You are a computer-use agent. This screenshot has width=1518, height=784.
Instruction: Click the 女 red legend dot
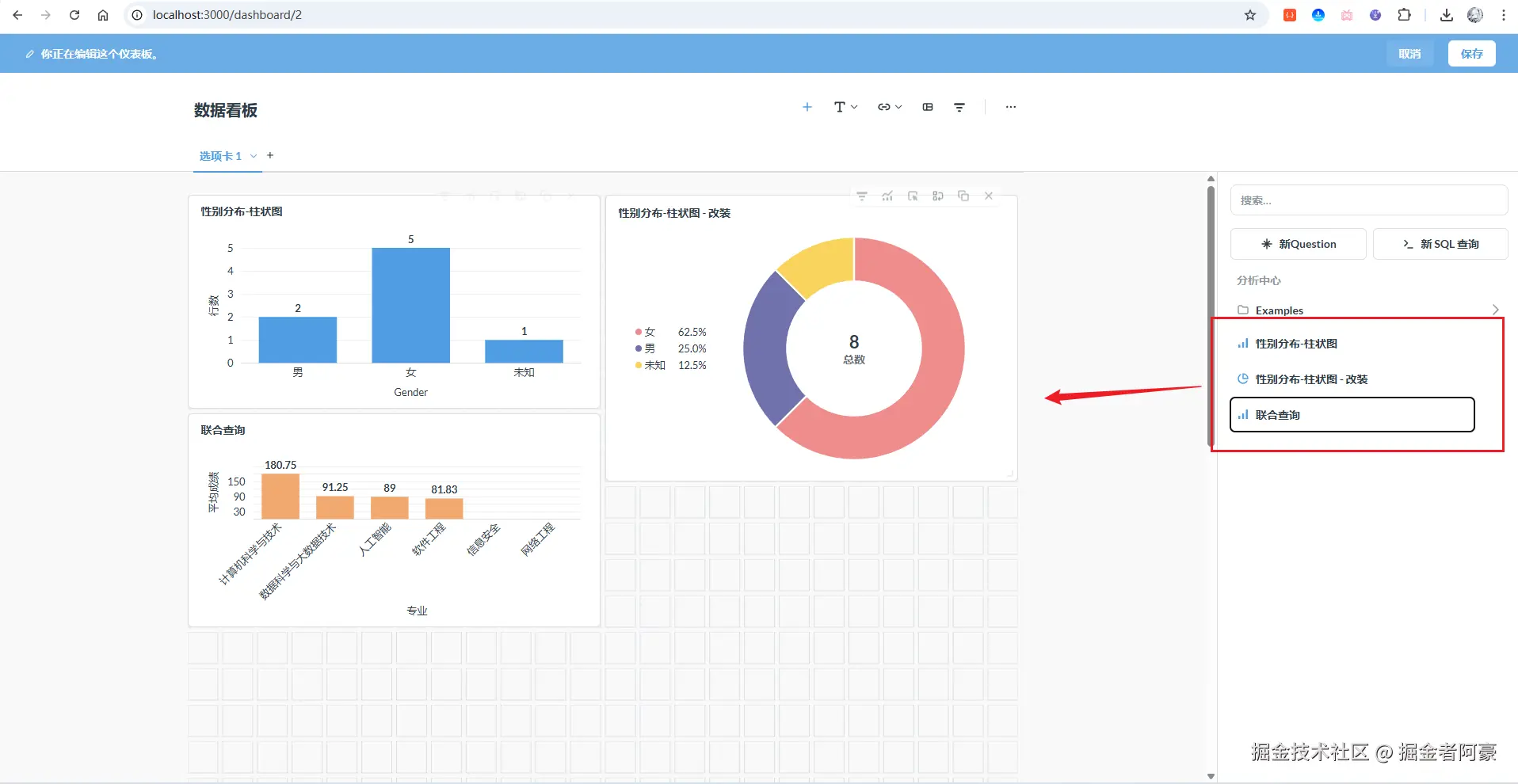coord(638,332)
